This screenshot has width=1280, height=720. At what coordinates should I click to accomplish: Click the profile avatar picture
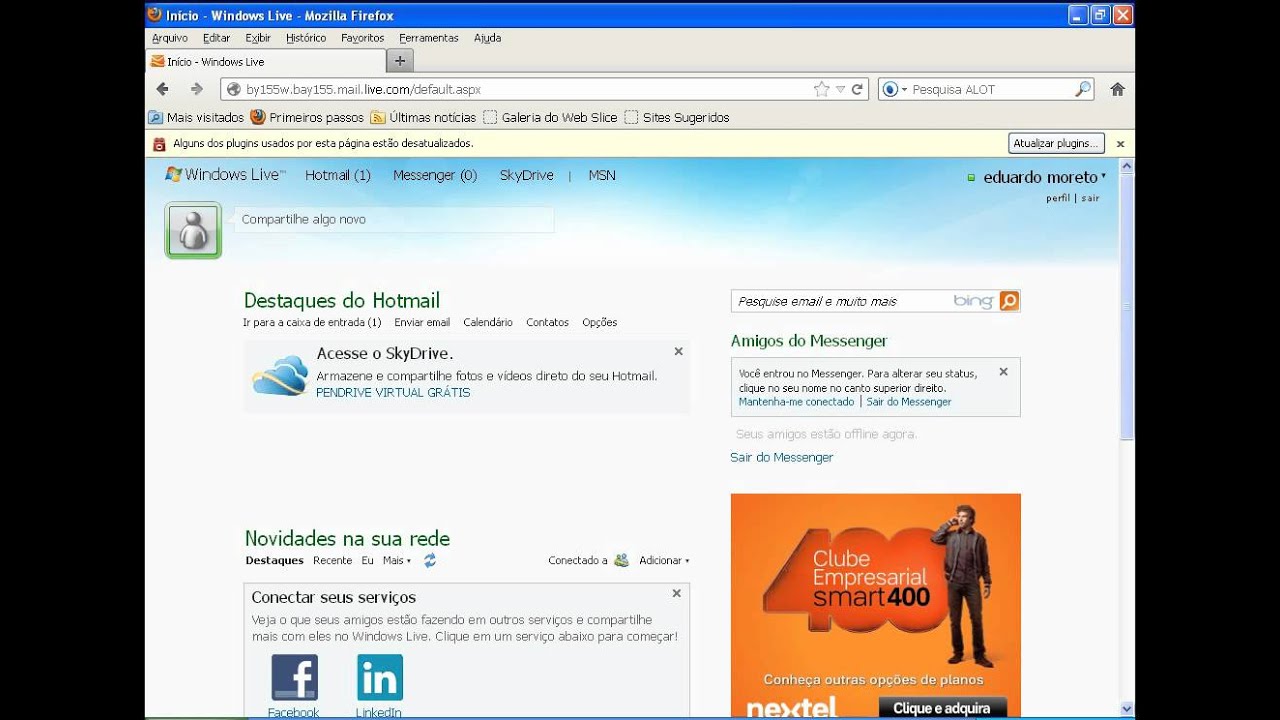193,230
